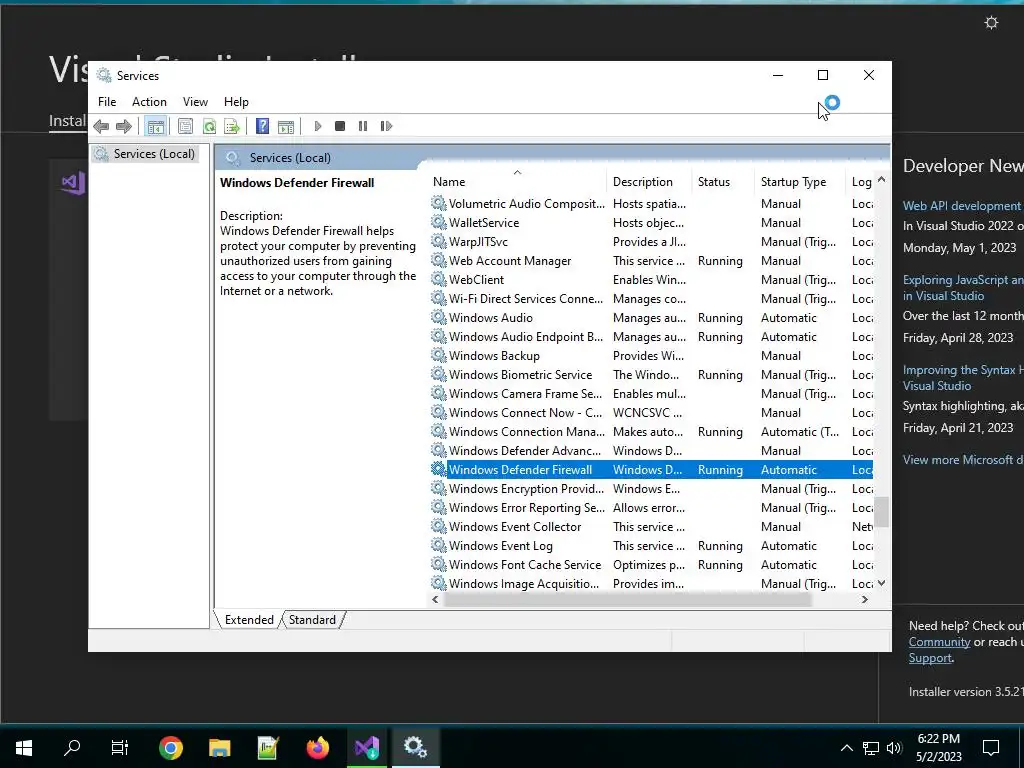Open the Support link in Visual Studio Installer

pyautogui.click(x=930, y=658)
